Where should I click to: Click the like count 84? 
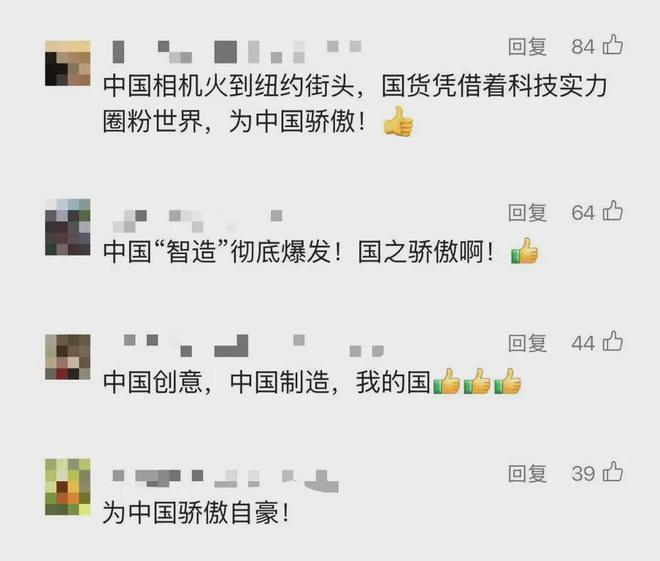pos(583,46)
